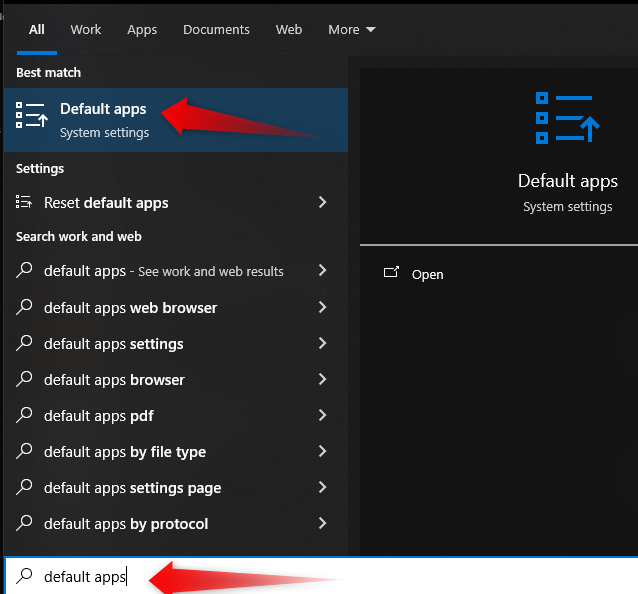The image size is (638, 594).
Task: Click search icon beside 'default apps by protocol'
Action: (24, 523)
